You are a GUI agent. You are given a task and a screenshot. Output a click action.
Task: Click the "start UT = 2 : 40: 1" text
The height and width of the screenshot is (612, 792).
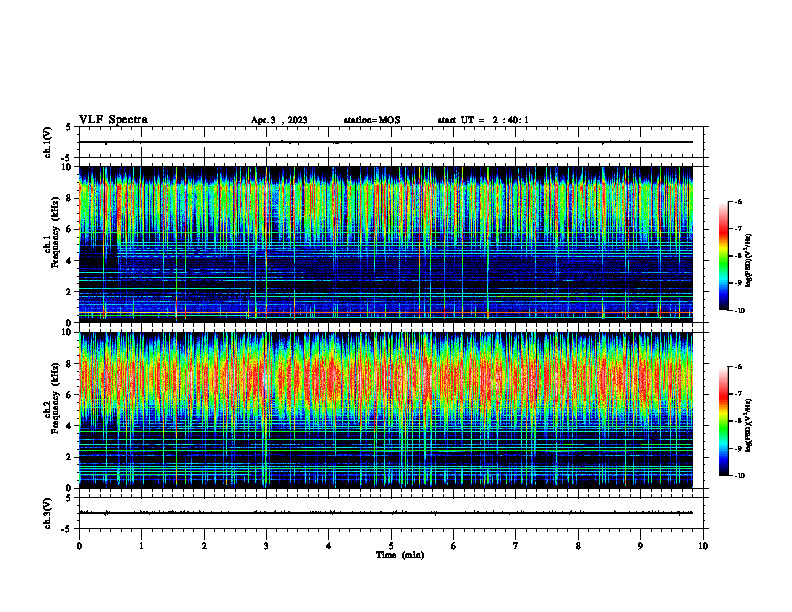coord(483,120)
